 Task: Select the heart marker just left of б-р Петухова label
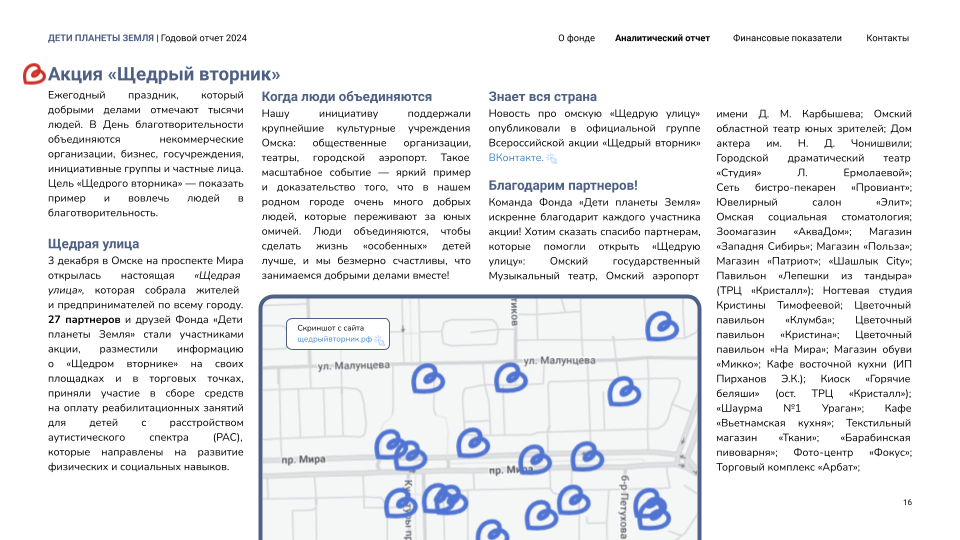click(573, 500)
